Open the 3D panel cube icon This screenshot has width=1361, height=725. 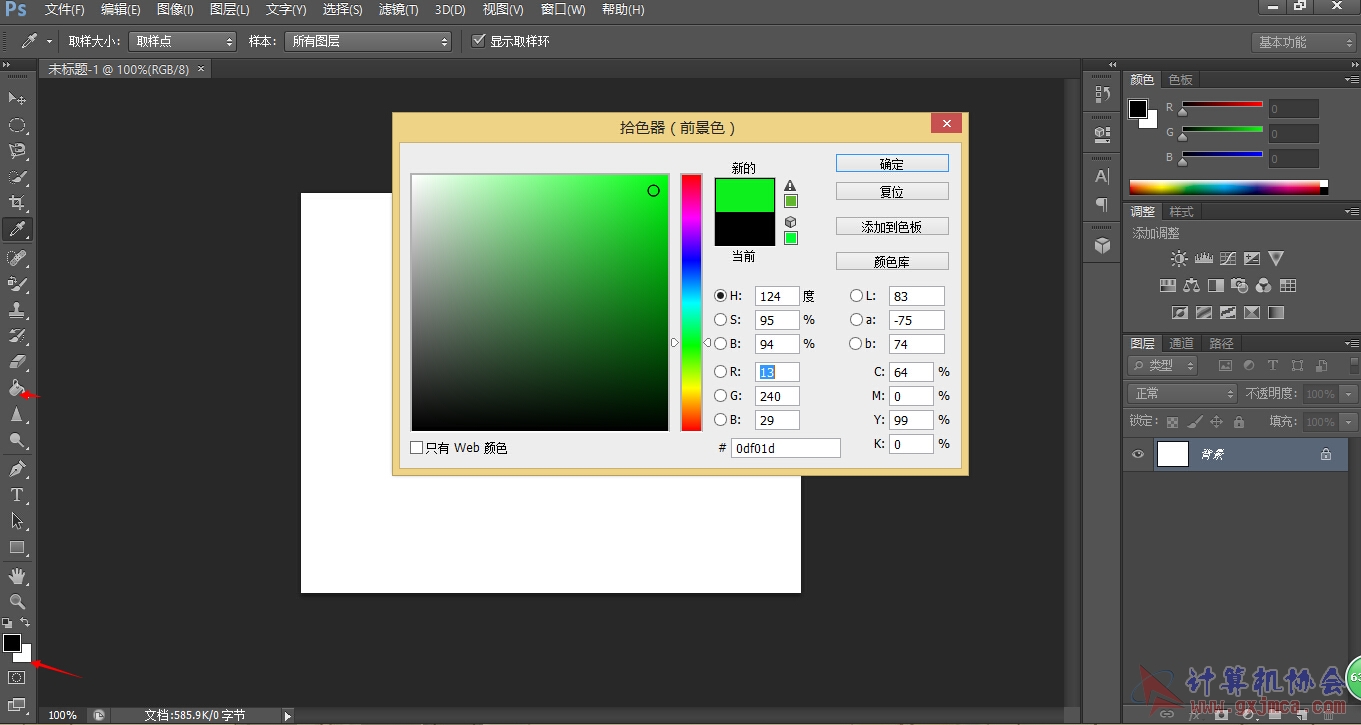click(x=1102, y=244)
